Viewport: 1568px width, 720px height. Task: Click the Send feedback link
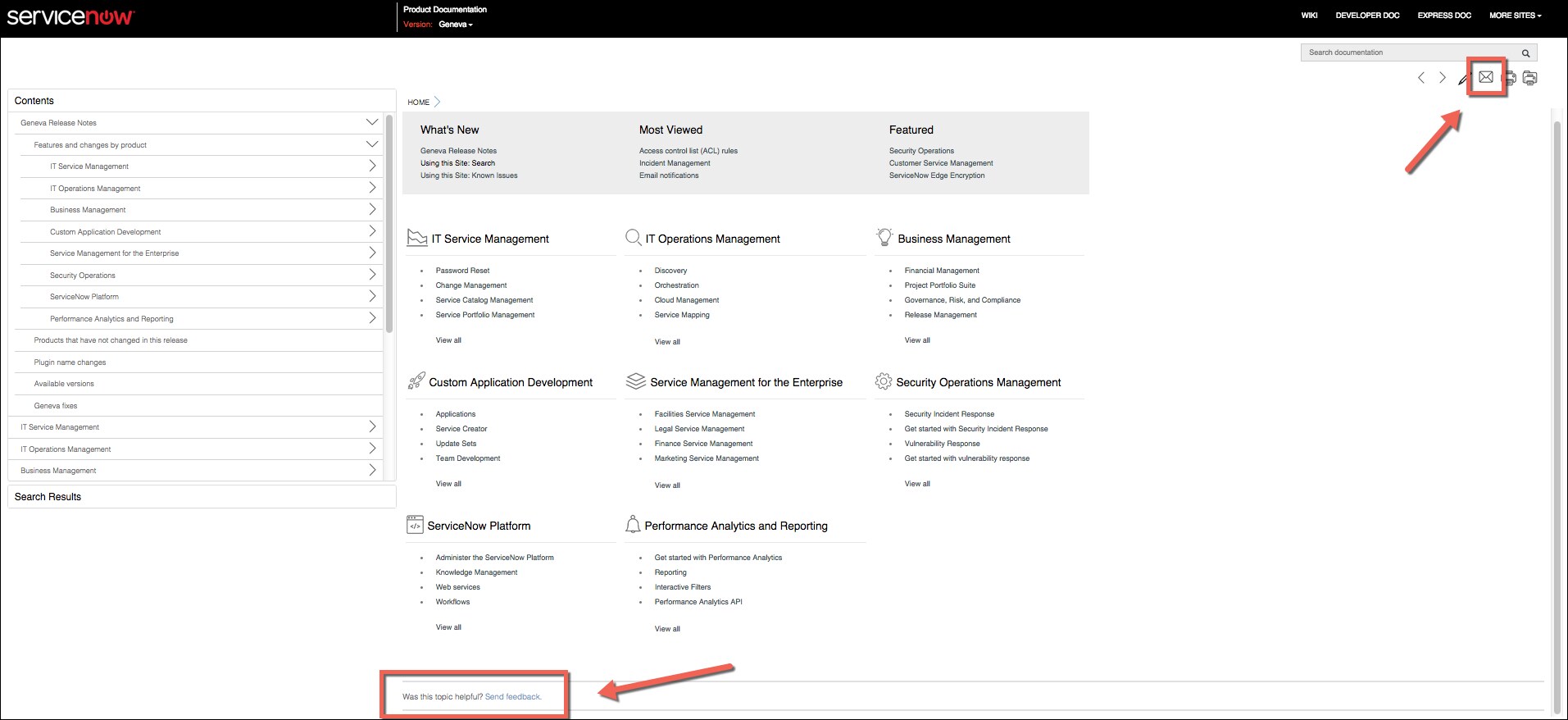[513, 697]
